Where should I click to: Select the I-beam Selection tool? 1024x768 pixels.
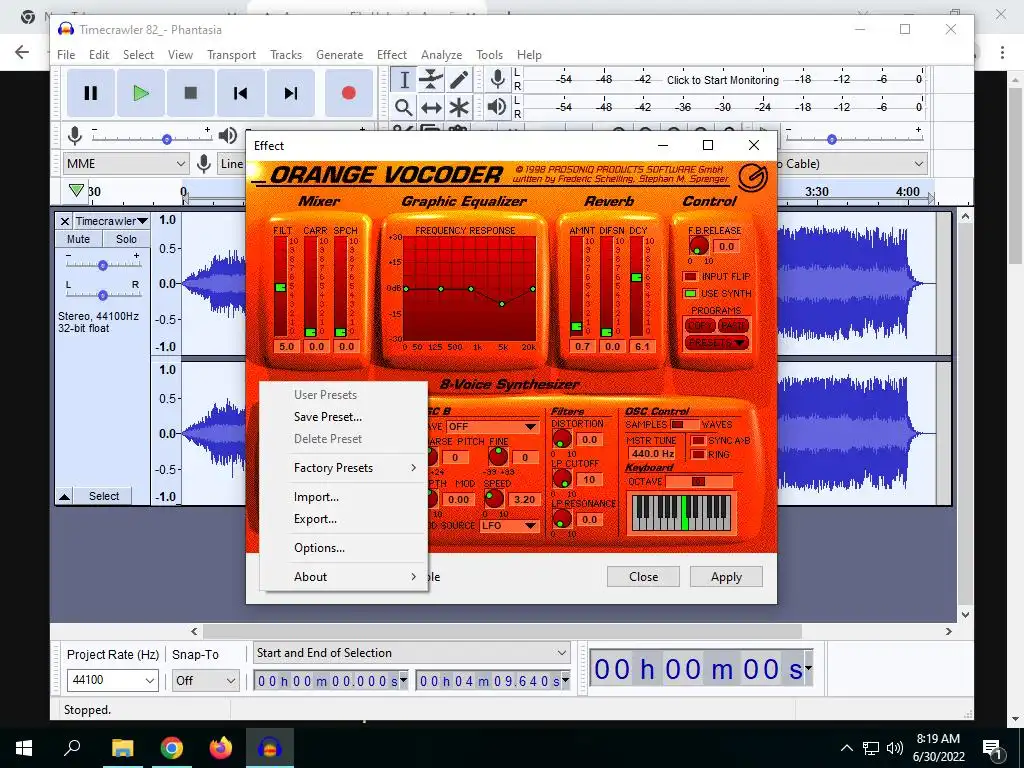[x=404, y=80]
